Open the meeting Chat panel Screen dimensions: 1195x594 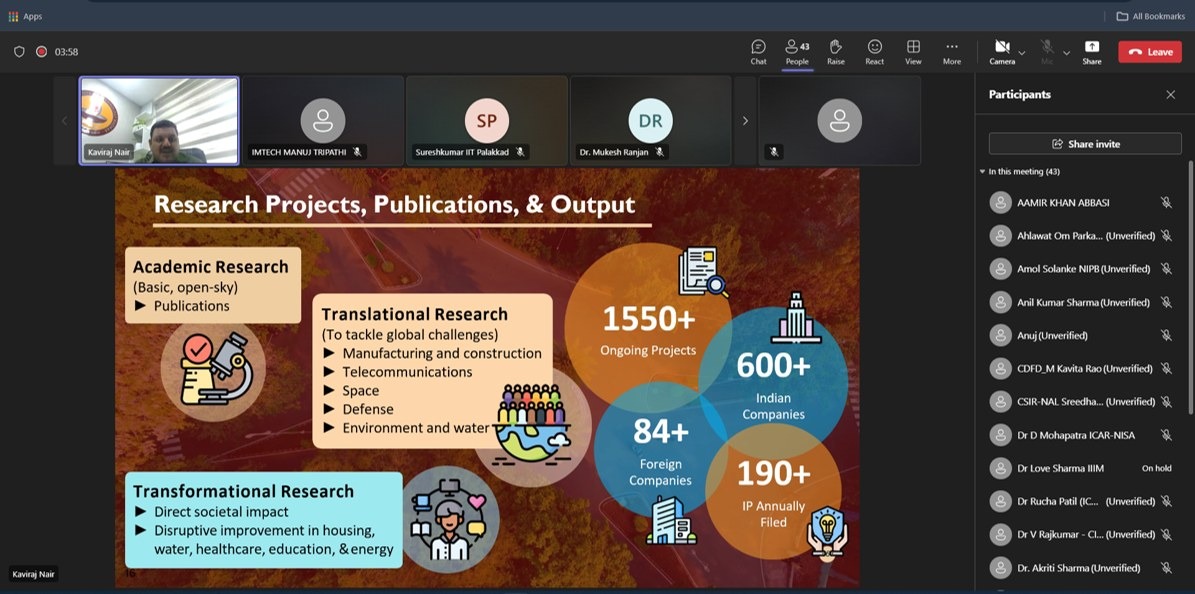click(x=758, y=52)
